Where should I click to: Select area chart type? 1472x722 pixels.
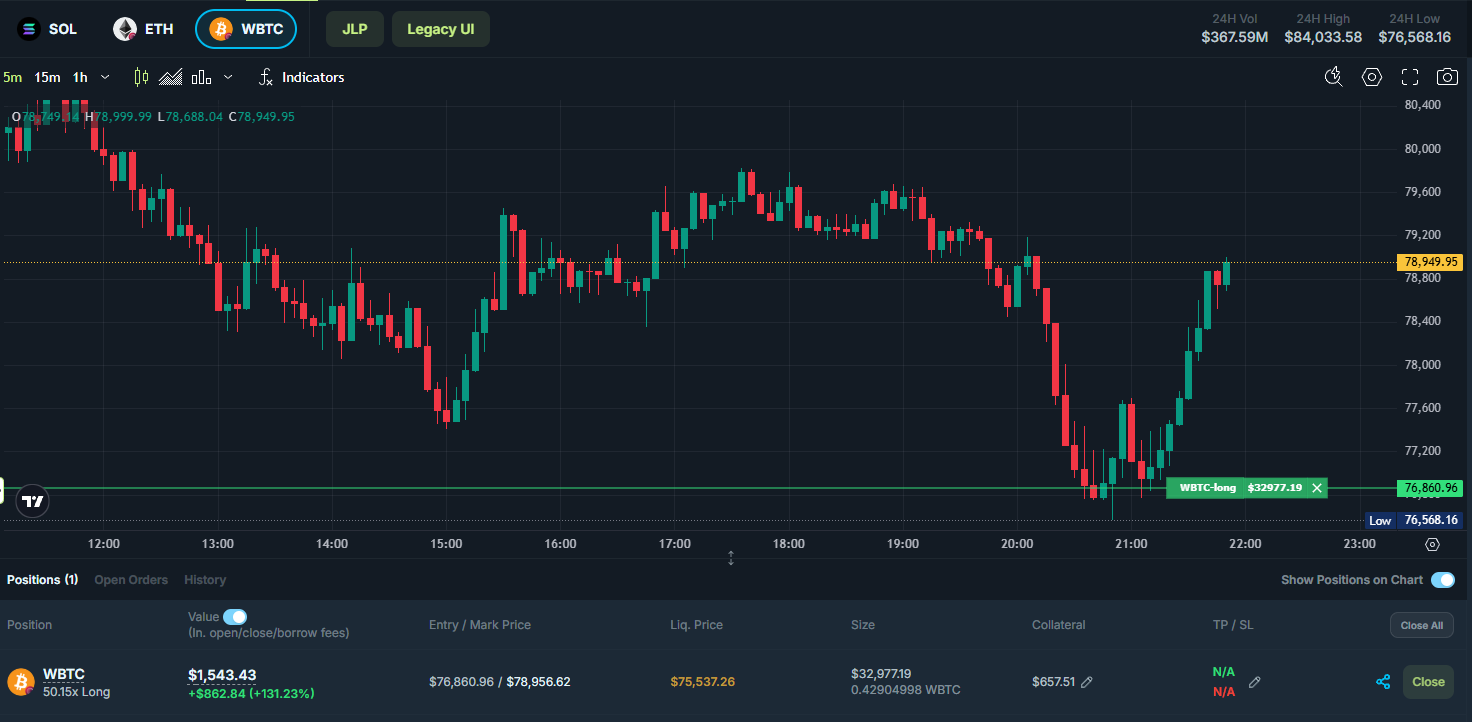pos(171,77)
